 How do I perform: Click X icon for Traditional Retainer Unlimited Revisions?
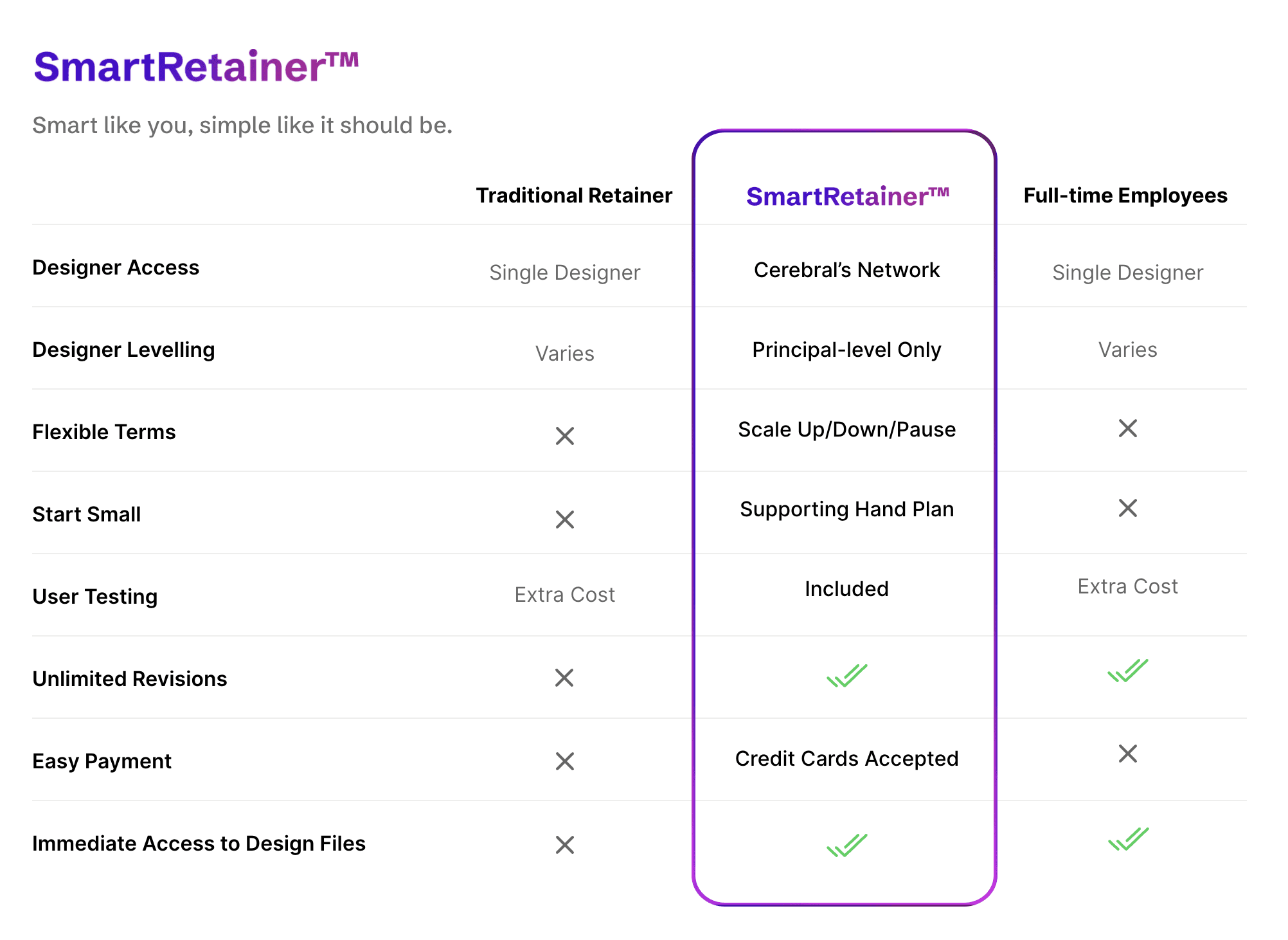tap(564, 678)
